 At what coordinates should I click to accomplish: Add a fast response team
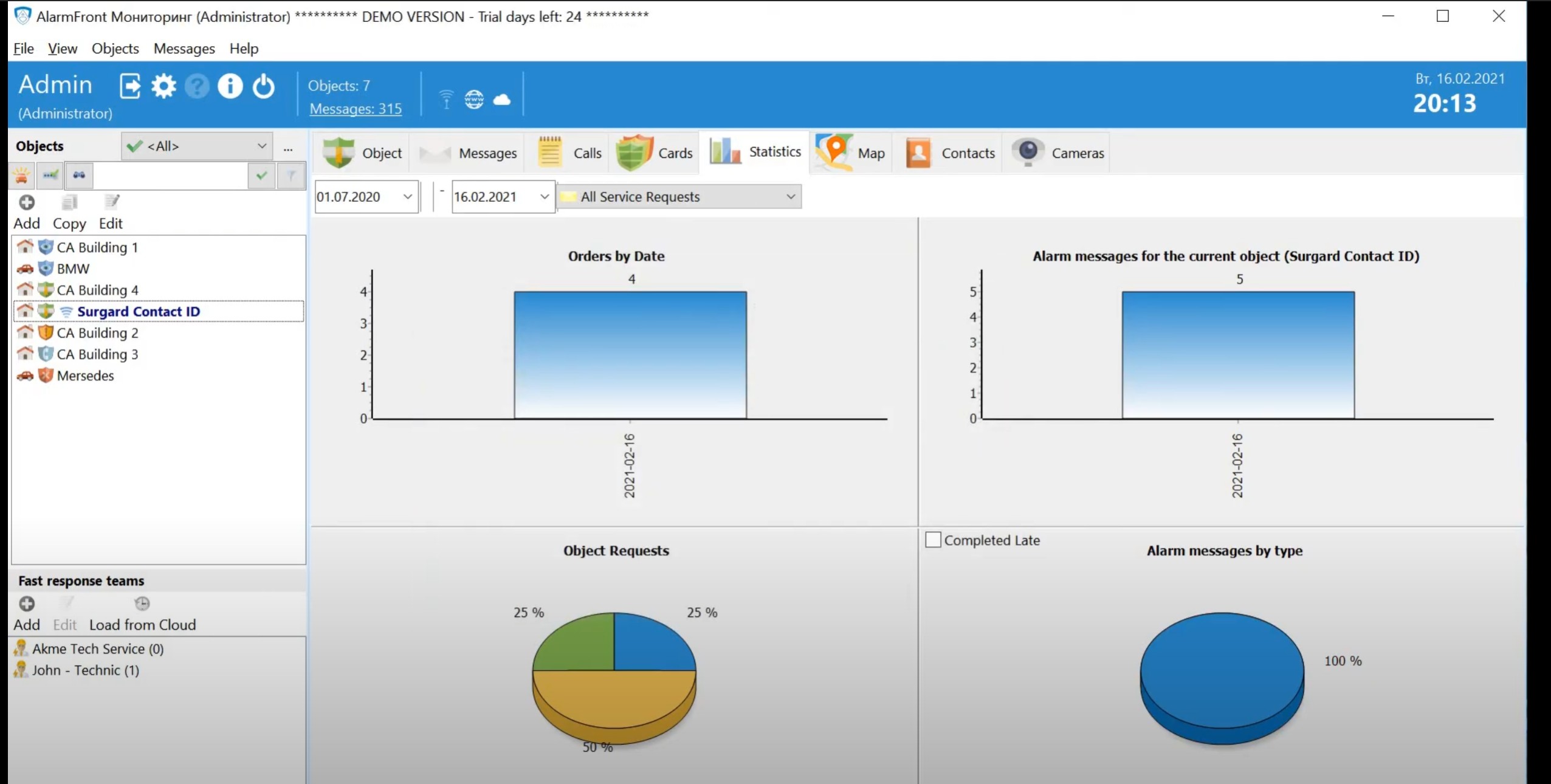(x=27, y=614)
